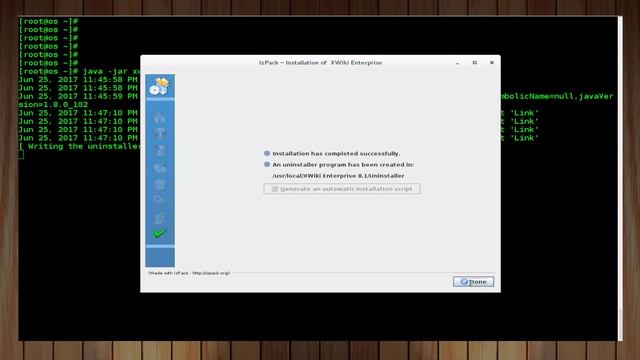Viewport: 640px width, 360px height.
Task: Click 'Writing the uninstaller' line in terminal
Action: 79,146
